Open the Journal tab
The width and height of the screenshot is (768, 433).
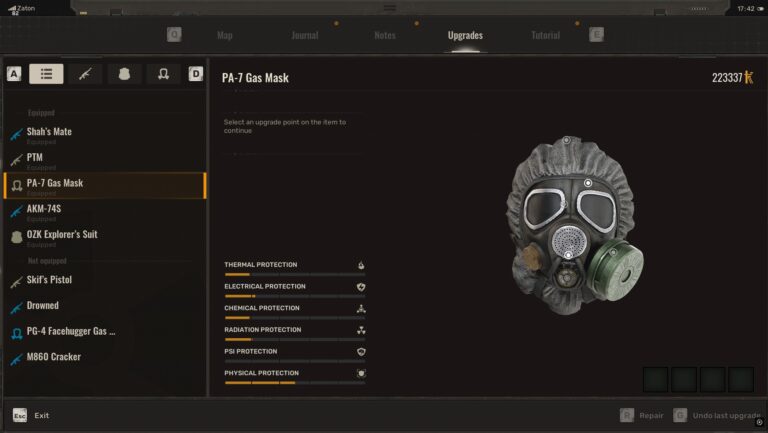(305, 35)
